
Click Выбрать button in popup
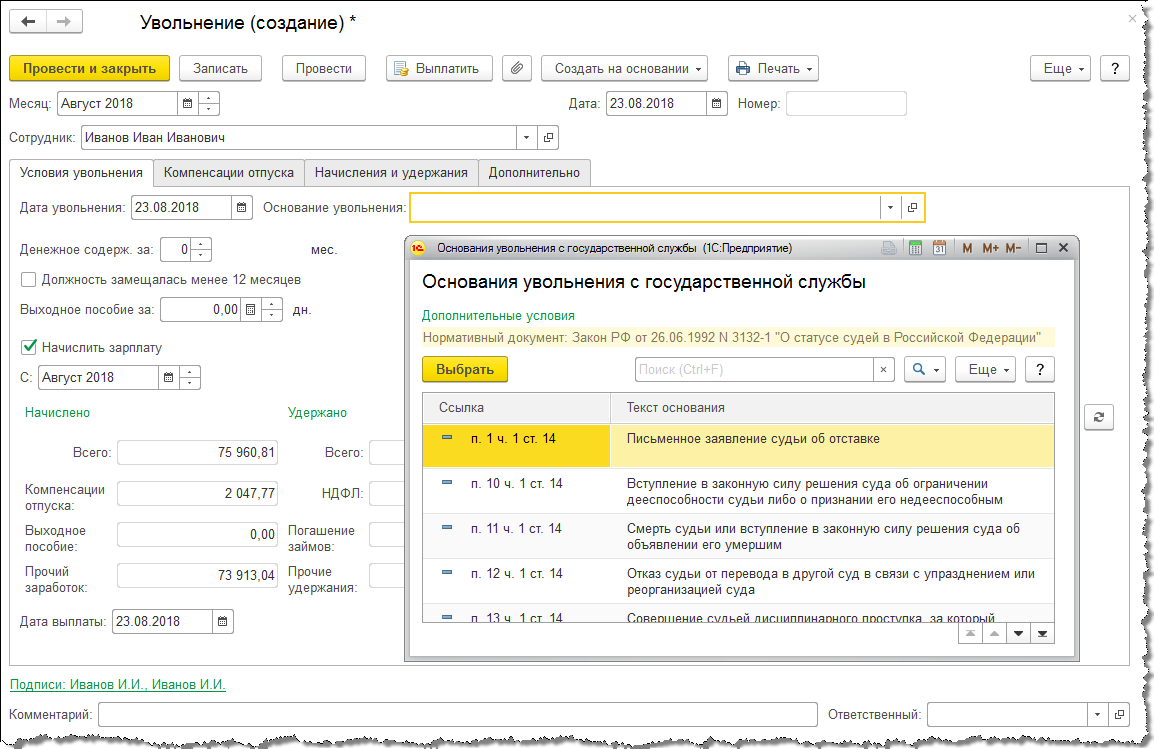tap(465, 369)
